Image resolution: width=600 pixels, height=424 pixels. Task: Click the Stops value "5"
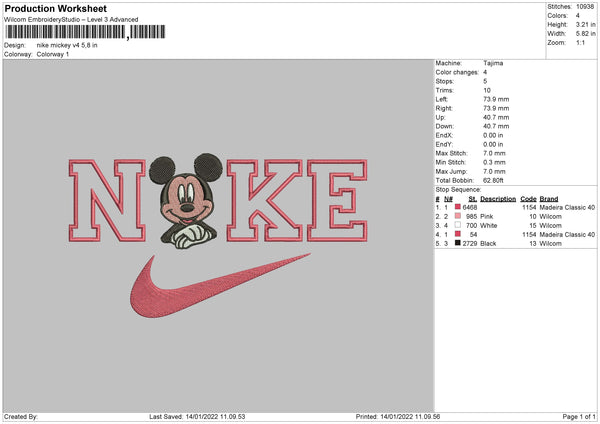[485, 81]
